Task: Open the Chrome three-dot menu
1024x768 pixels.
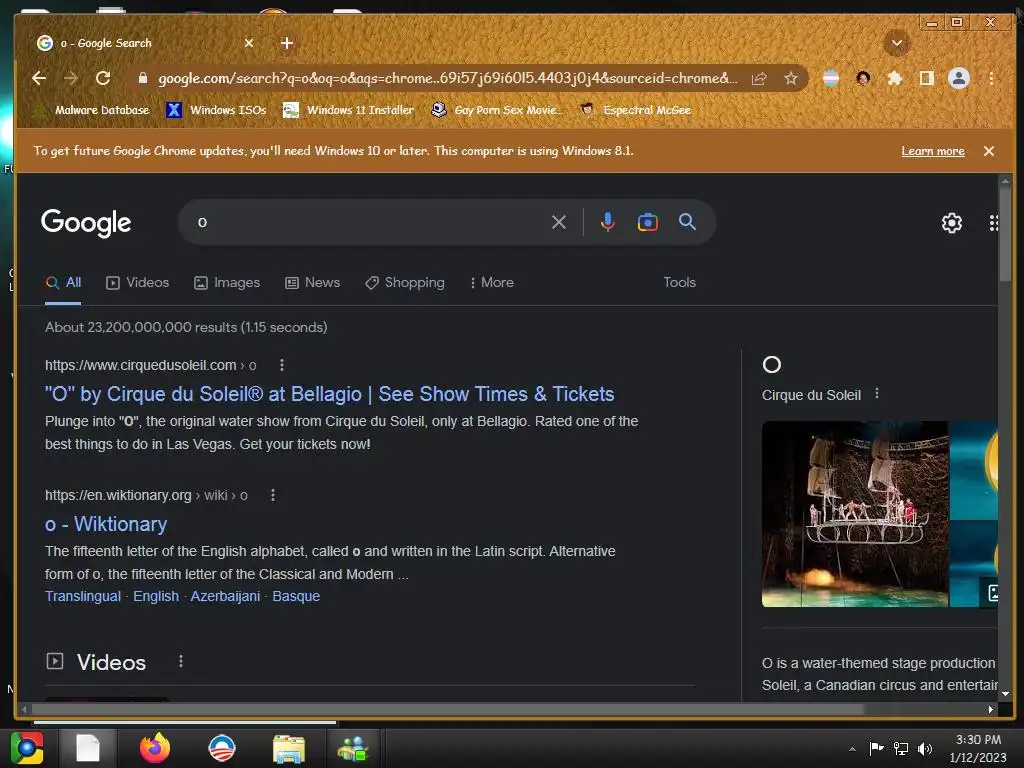Action: click(991, 78)
